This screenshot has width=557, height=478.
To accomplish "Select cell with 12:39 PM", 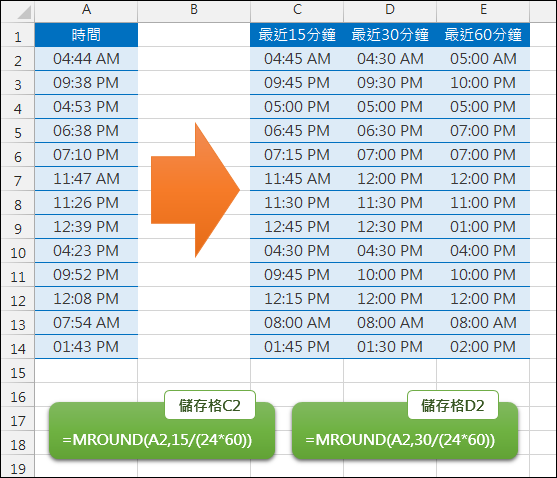I will coord(86,227).
